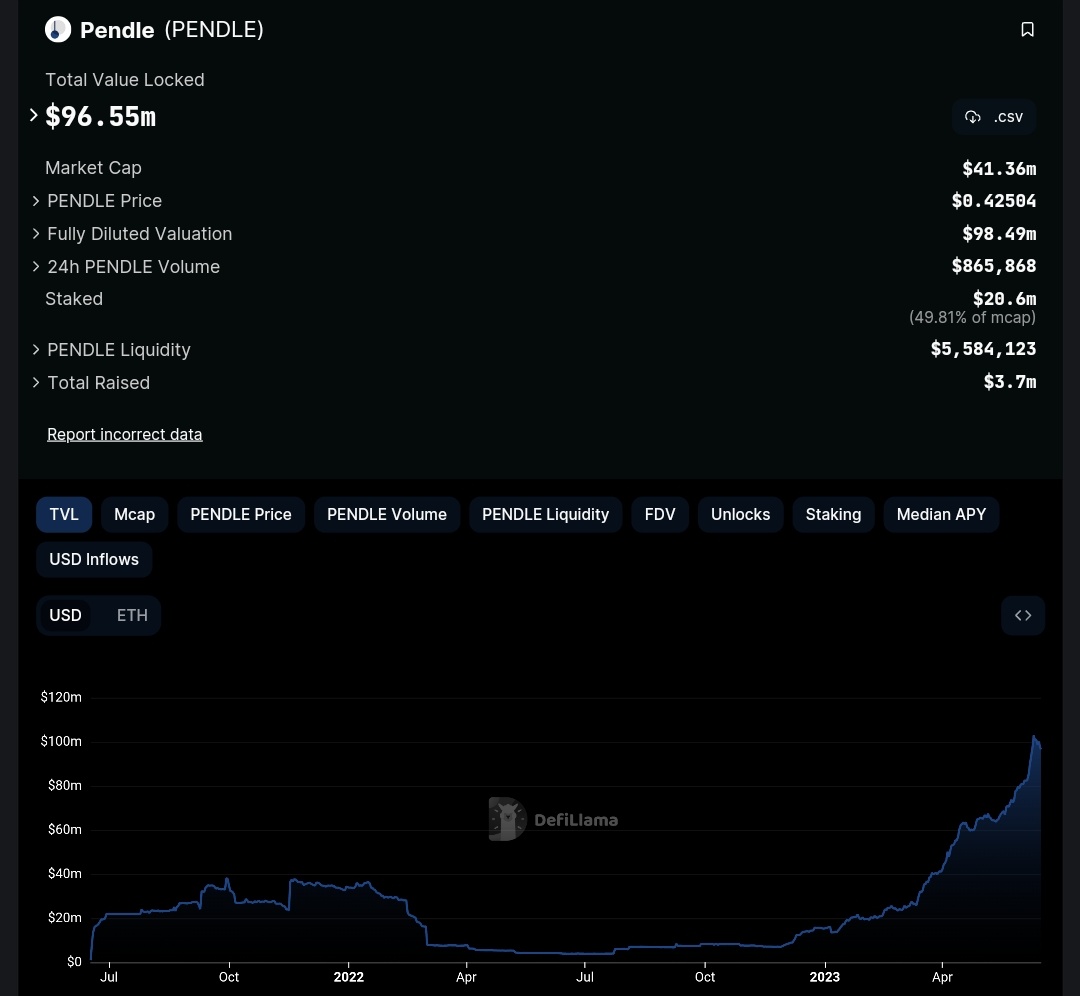Click the Market Cap value $41.36m
1080x996 pixels.
[x=999, y=169]
